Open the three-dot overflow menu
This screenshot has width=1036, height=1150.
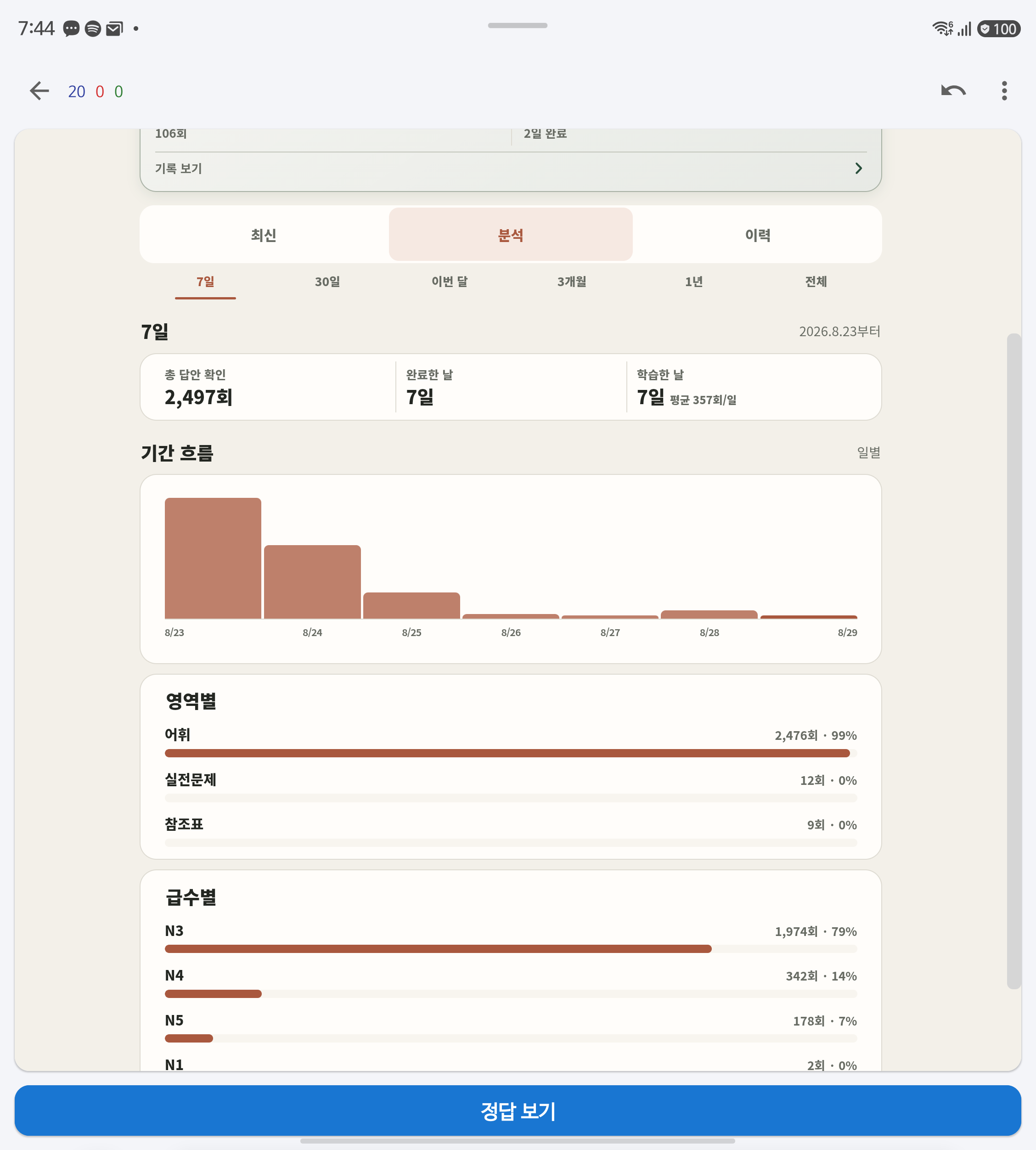pyautogui.click(x=1004, y=91)
